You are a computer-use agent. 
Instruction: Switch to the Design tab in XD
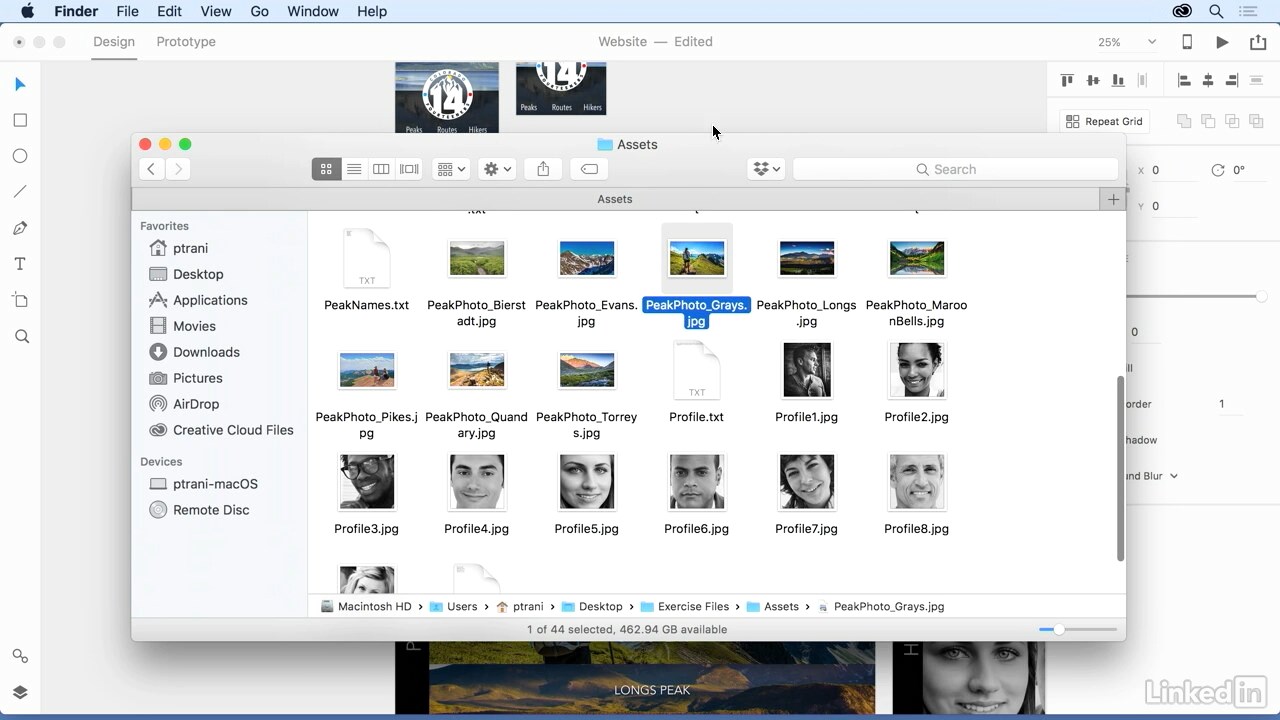[x=114, y=42]
